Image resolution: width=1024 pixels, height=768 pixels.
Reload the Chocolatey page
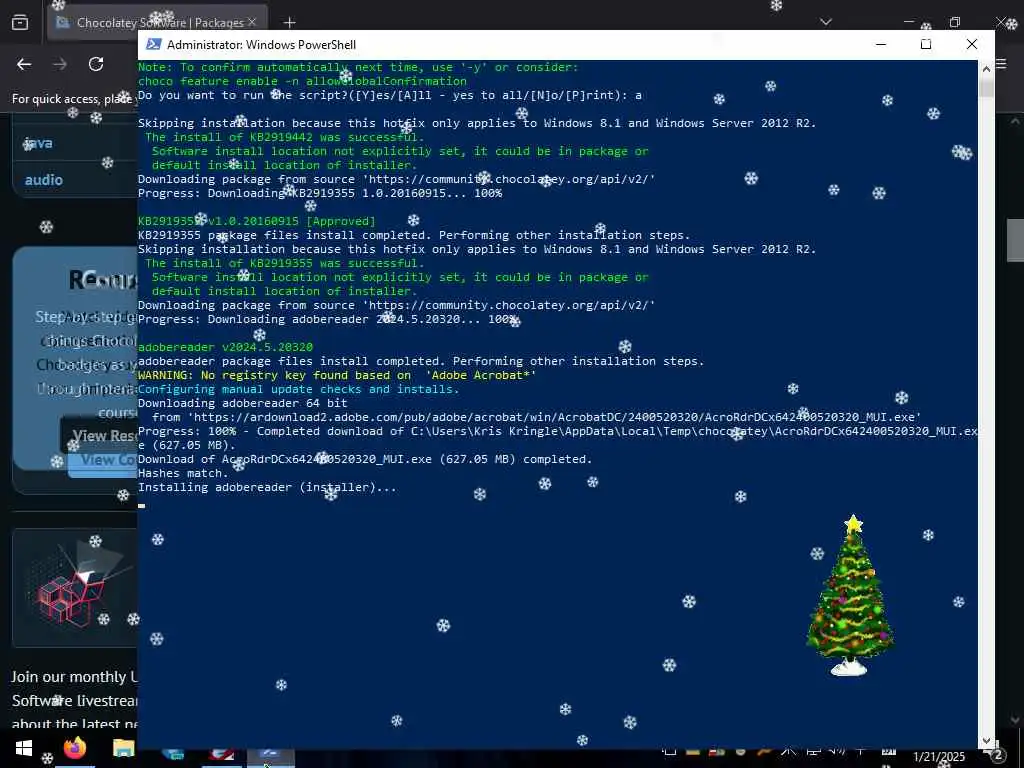pos(96,64)
